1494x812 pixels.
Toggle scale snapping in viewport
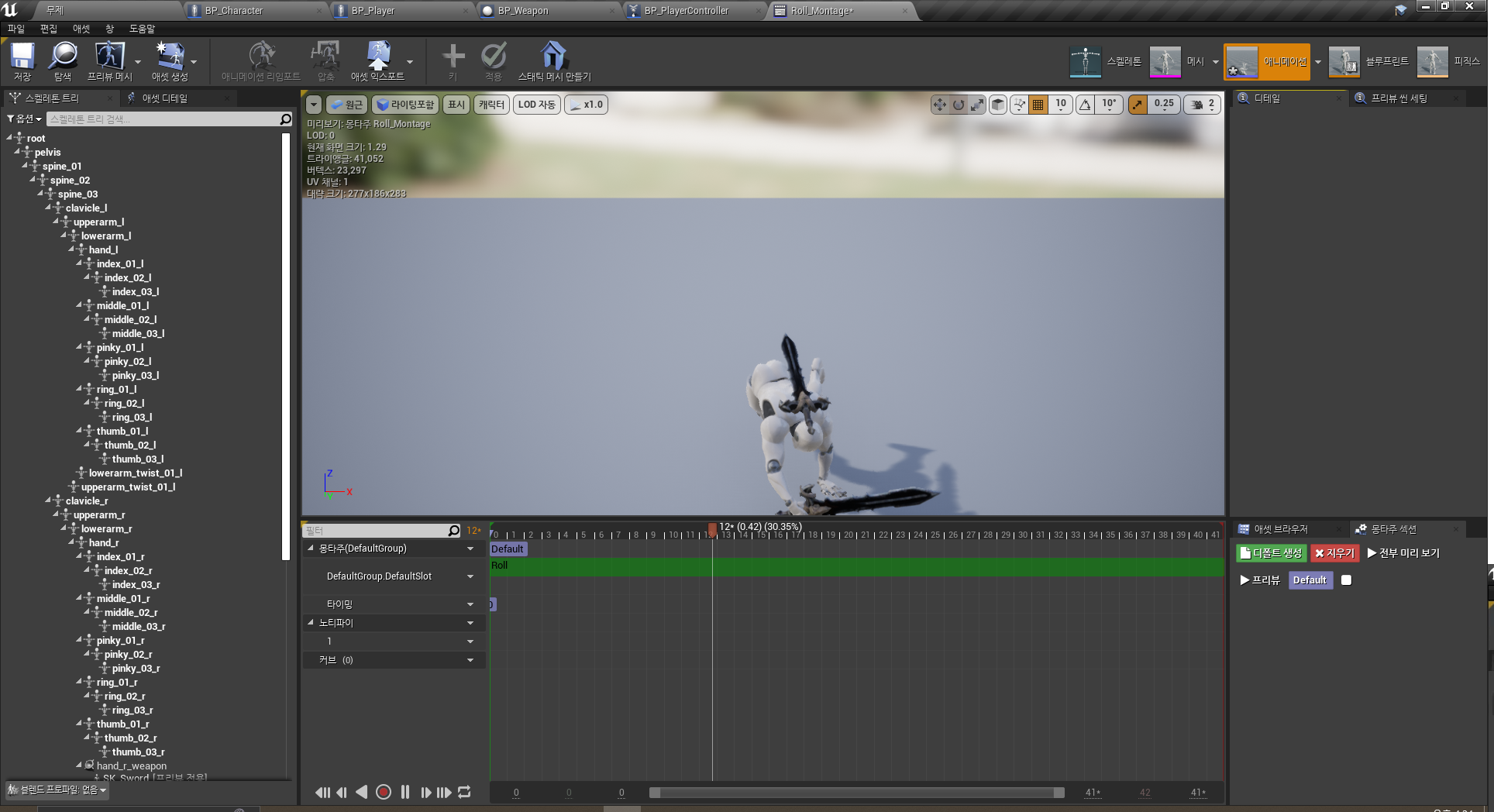tap(1137, 105)
